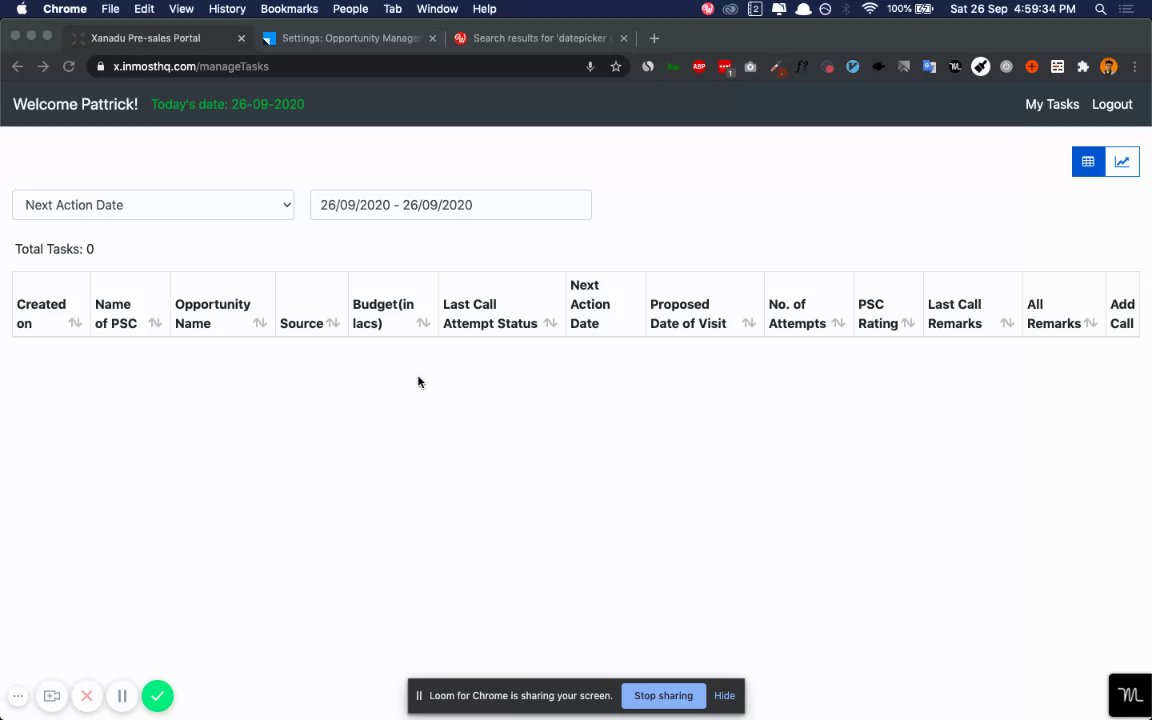Bookmark this page with star icon
Viewport: 1152px width, 720px height.
coord(616,66)
